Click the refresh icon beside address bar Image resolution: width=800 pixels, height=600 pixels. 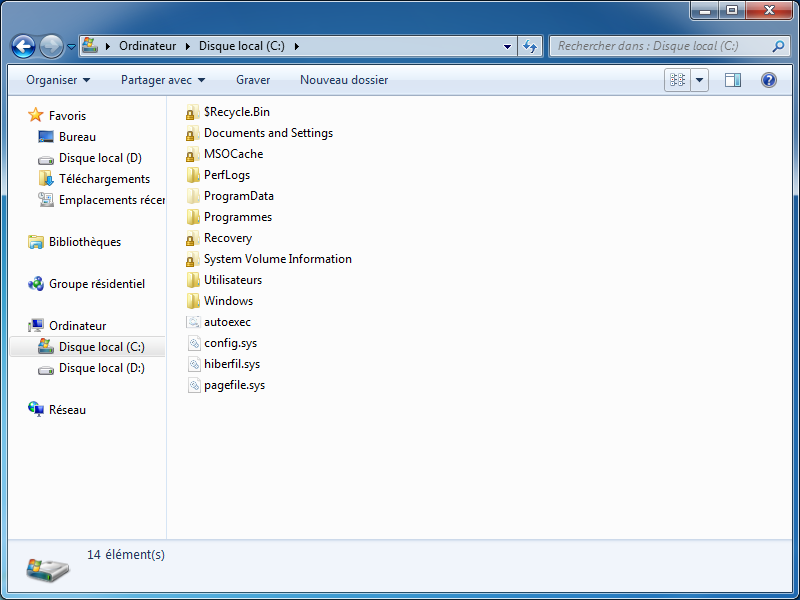(x=530, y=46)
